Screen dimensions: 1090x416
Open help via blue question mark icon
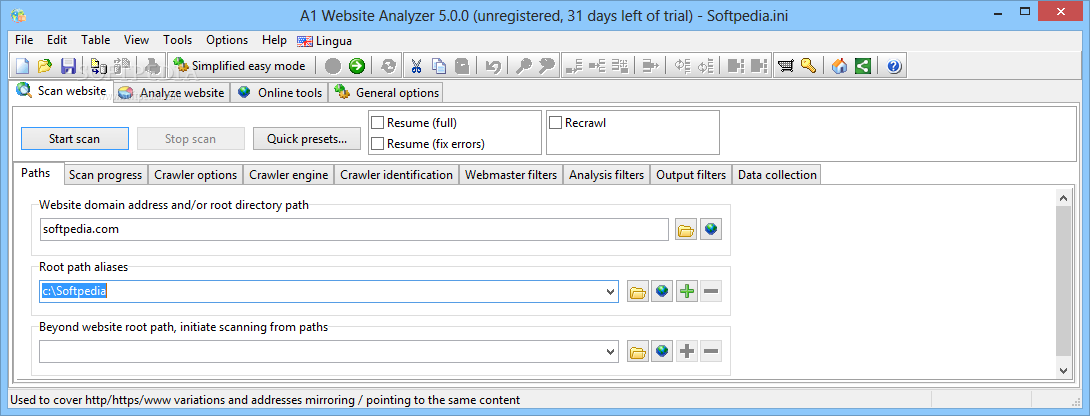click(x=894, y=66)
